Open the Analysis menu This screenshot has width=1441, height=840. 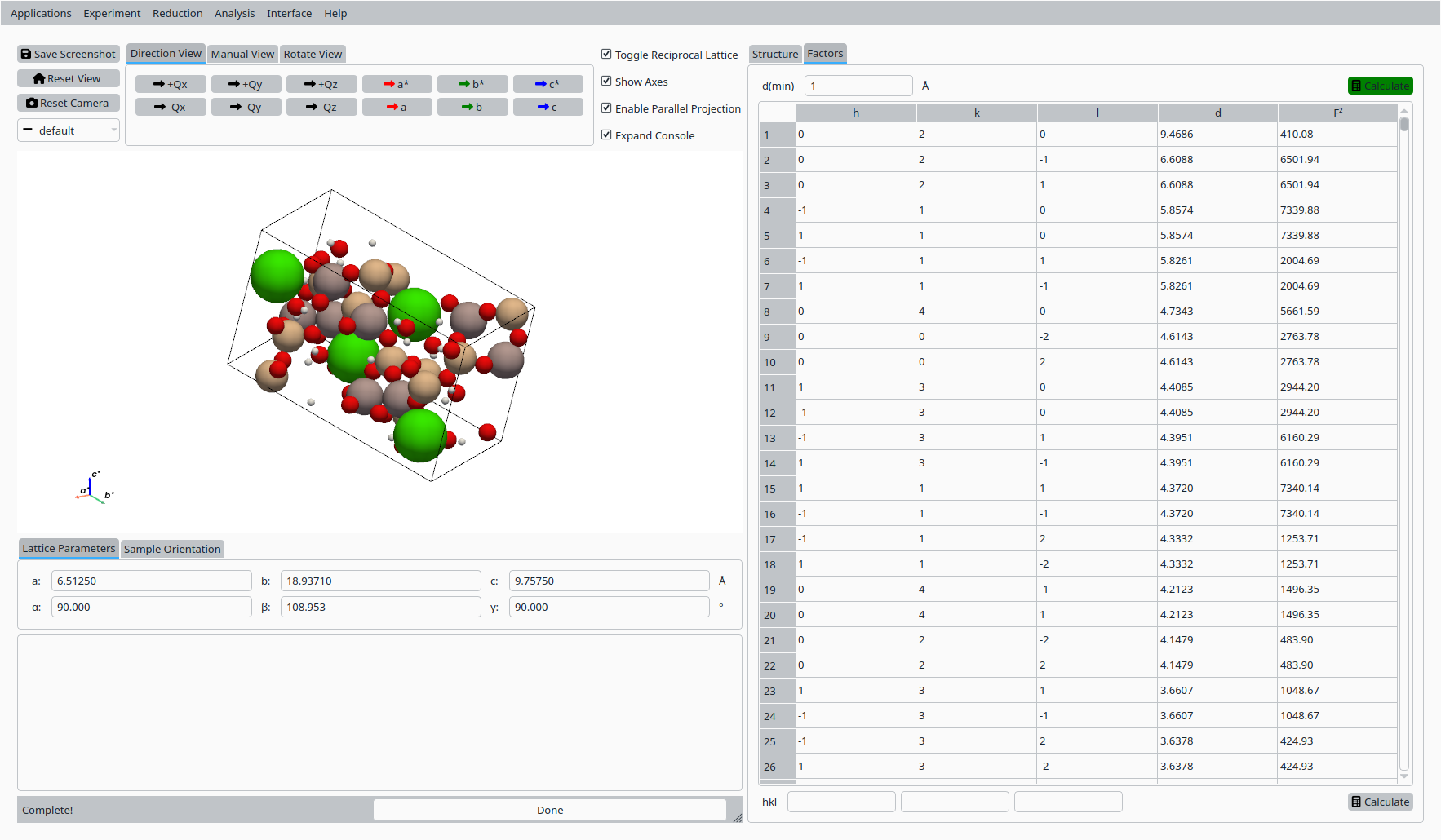pyautogui.click(x=234, y=13)
